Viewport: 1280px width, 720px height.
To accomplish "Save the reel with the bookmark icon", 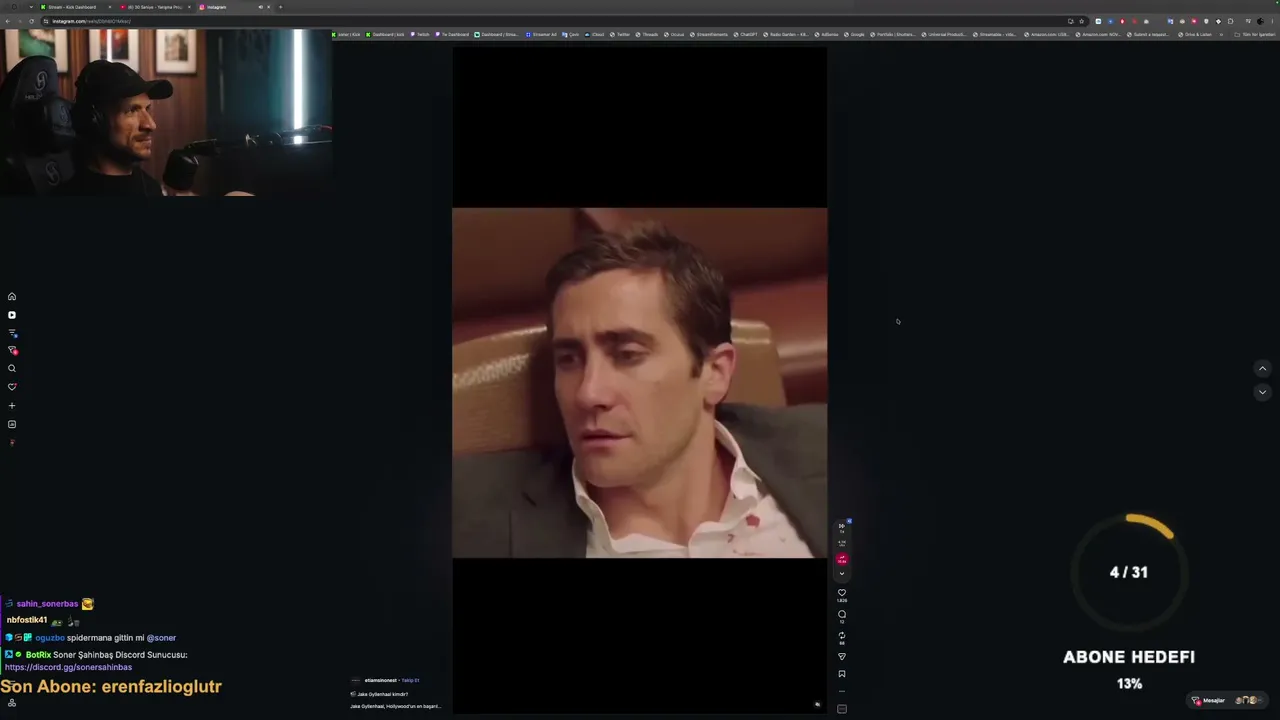I will 842,674.
